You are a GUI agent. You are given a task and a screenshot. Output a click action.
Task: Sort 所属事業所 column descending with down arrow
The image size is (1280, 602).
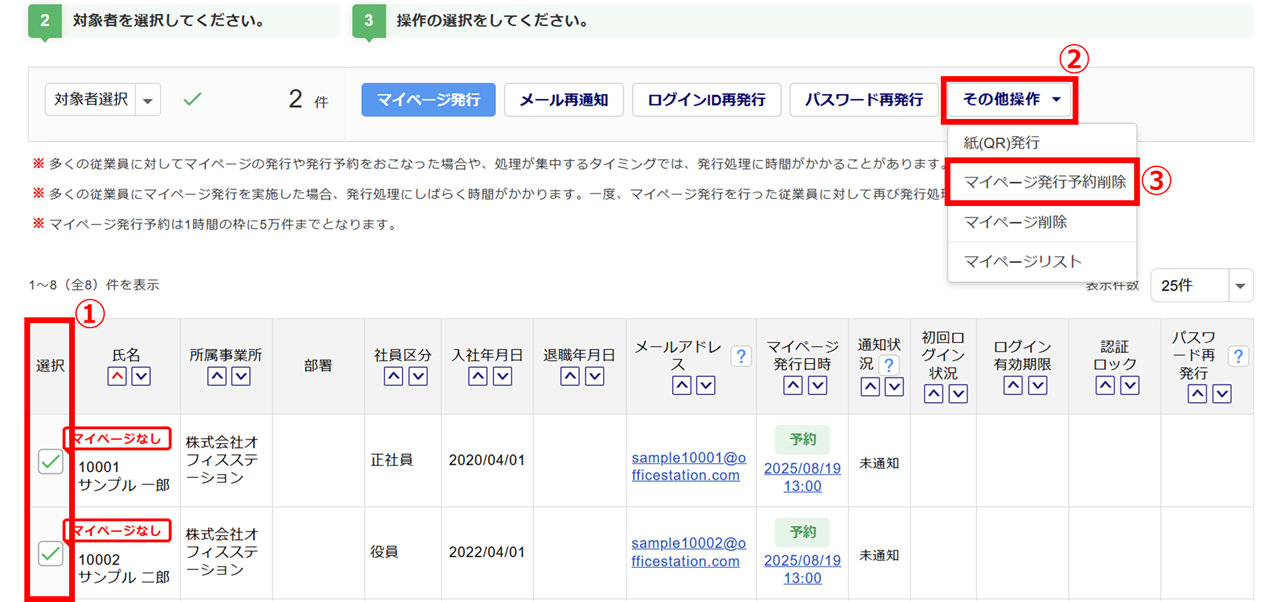(x=241, y=376)
